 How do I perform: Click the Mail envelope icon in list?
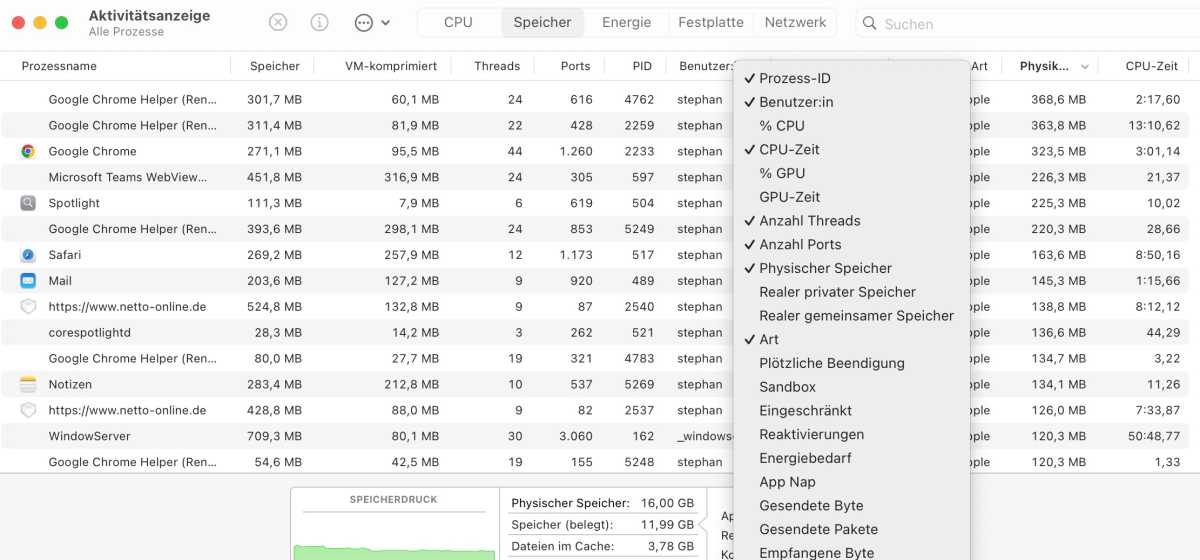tap(28, 281)
